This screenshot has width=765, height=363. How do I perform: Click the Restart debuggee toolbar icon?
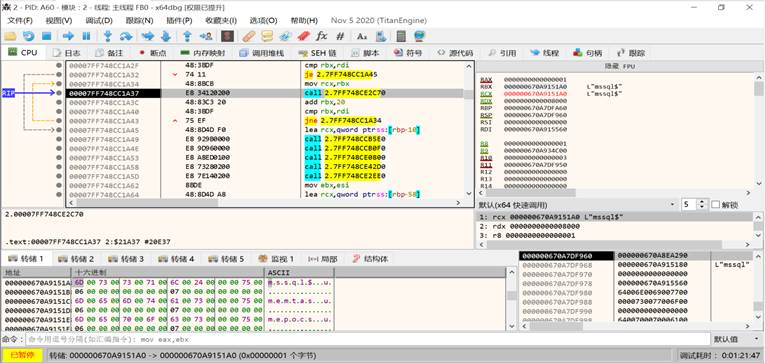pos(28,36)
